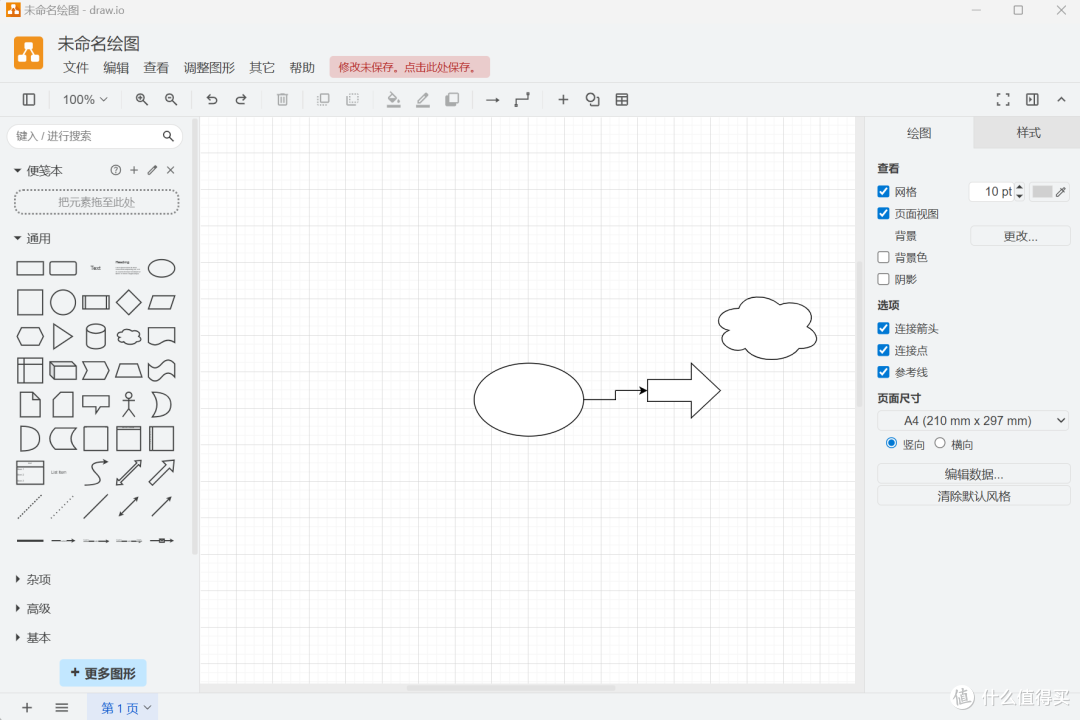Image resolution: width=1080 pixels, height=720 pixels.
Task: Expand the 高级 shapes section
Action: (32, 608)
